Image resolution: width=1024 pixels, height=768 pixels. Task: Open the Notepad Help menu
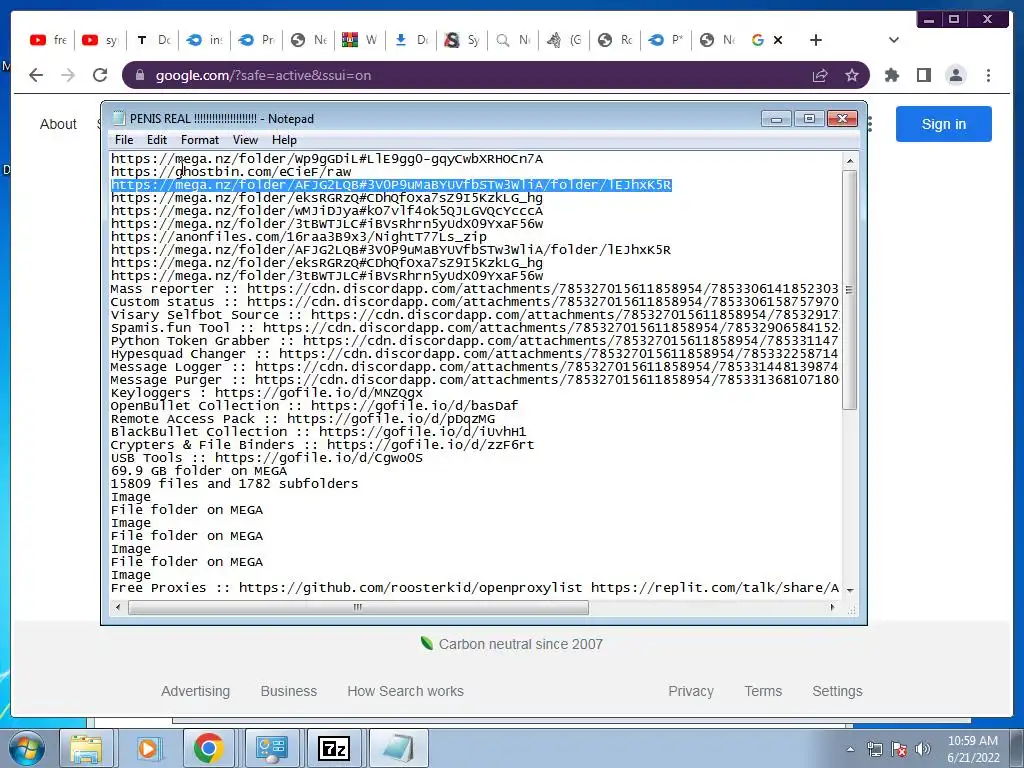coord(284,140)
